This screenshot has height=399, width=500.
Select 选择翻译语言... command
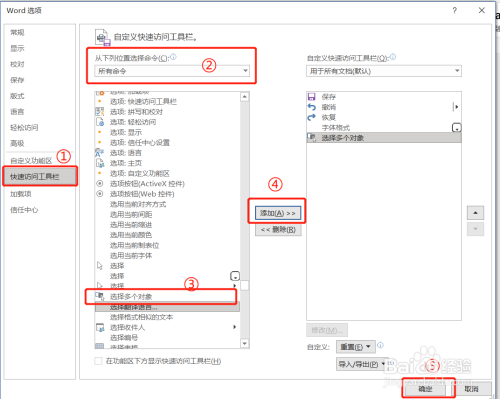coord(167,307)
